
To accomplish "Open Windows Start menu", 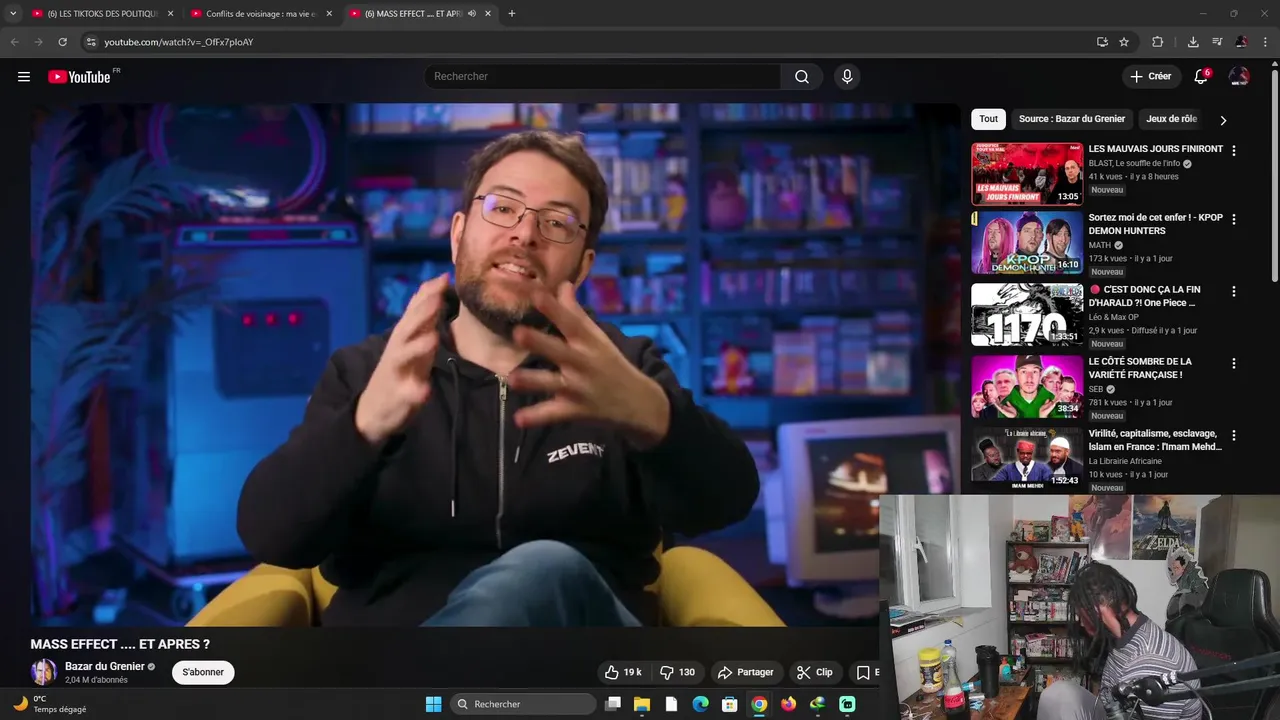I will coord(433,704).
